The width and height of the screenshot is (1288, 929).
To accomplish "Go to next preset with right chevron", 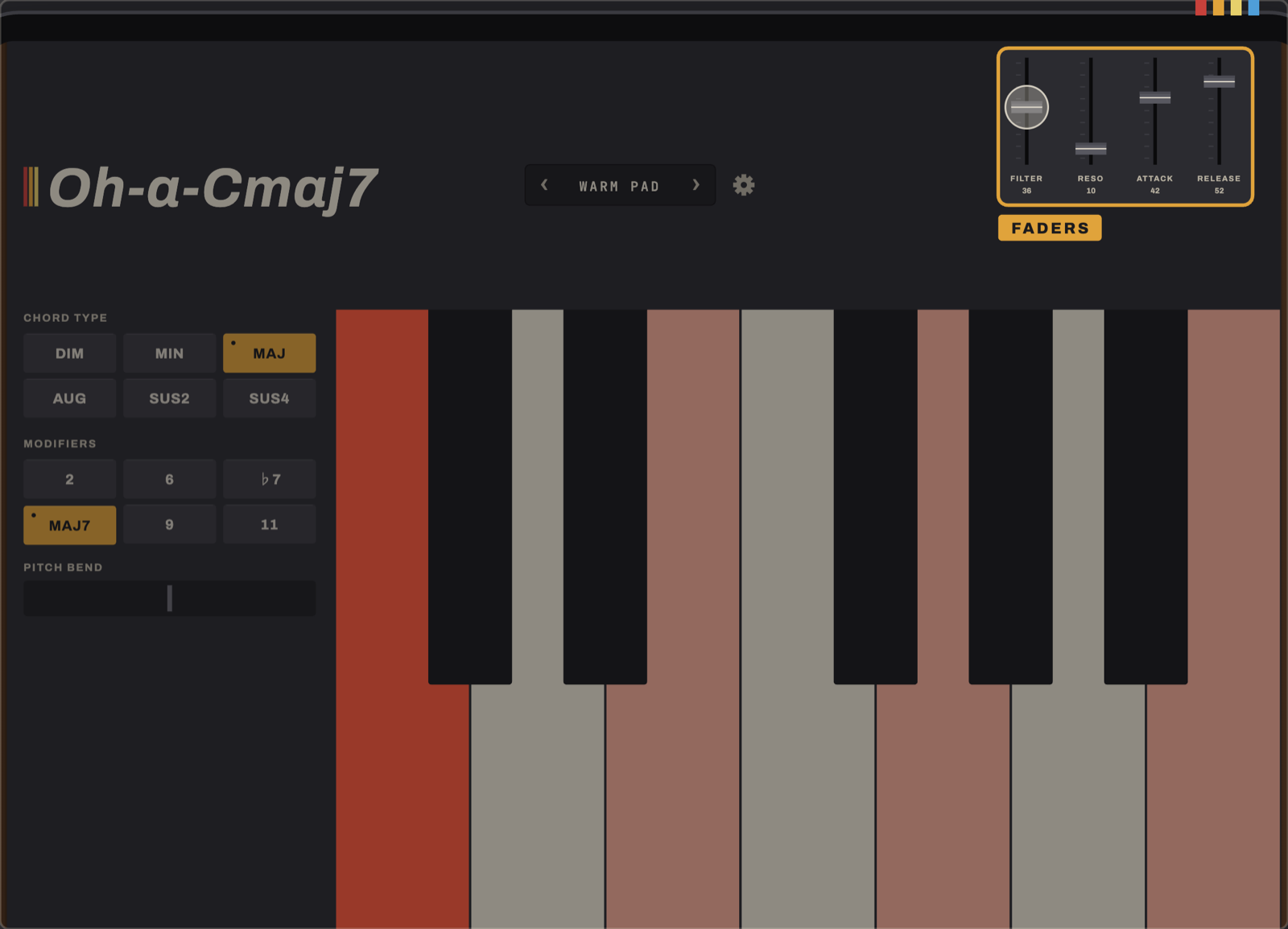I will click(696, 185).
